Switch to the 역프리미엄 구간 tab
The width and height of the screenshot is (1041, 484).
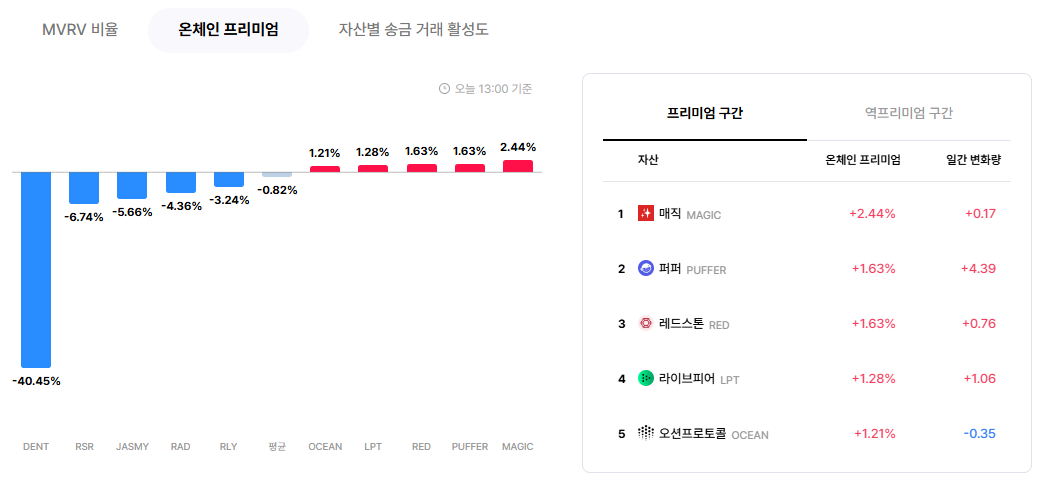tap(908, 114)
